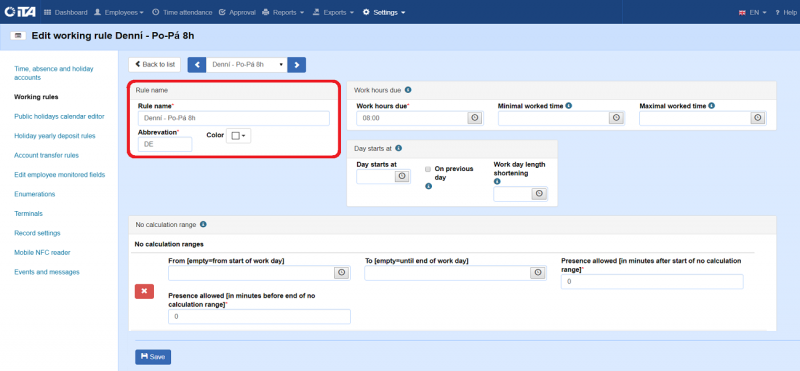Expand the Reports dropdown menu
The height and width of the screenshot is (371, 800).
(x=283, y=12)
